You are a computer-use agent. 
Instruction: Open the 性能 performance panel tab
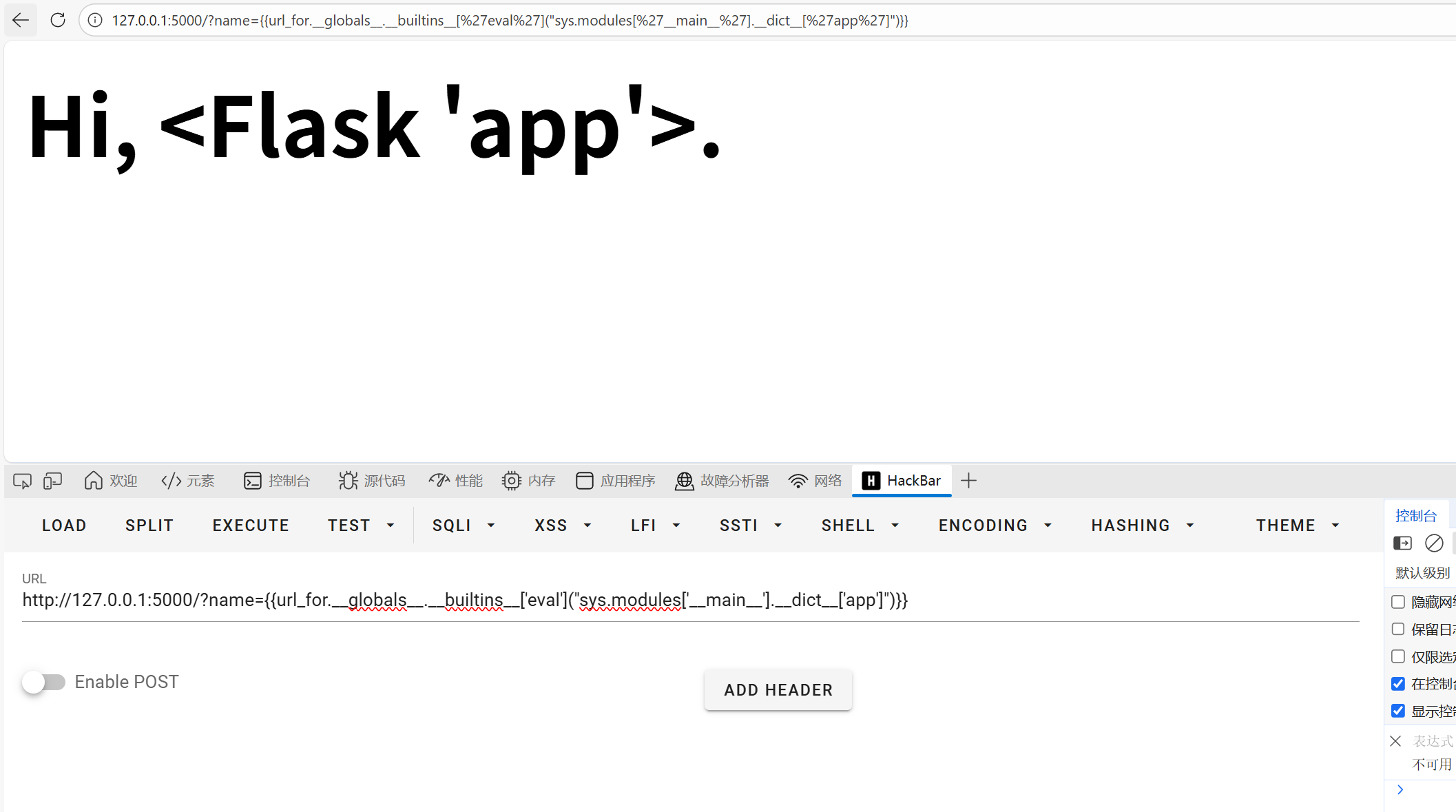coord(455,480)
